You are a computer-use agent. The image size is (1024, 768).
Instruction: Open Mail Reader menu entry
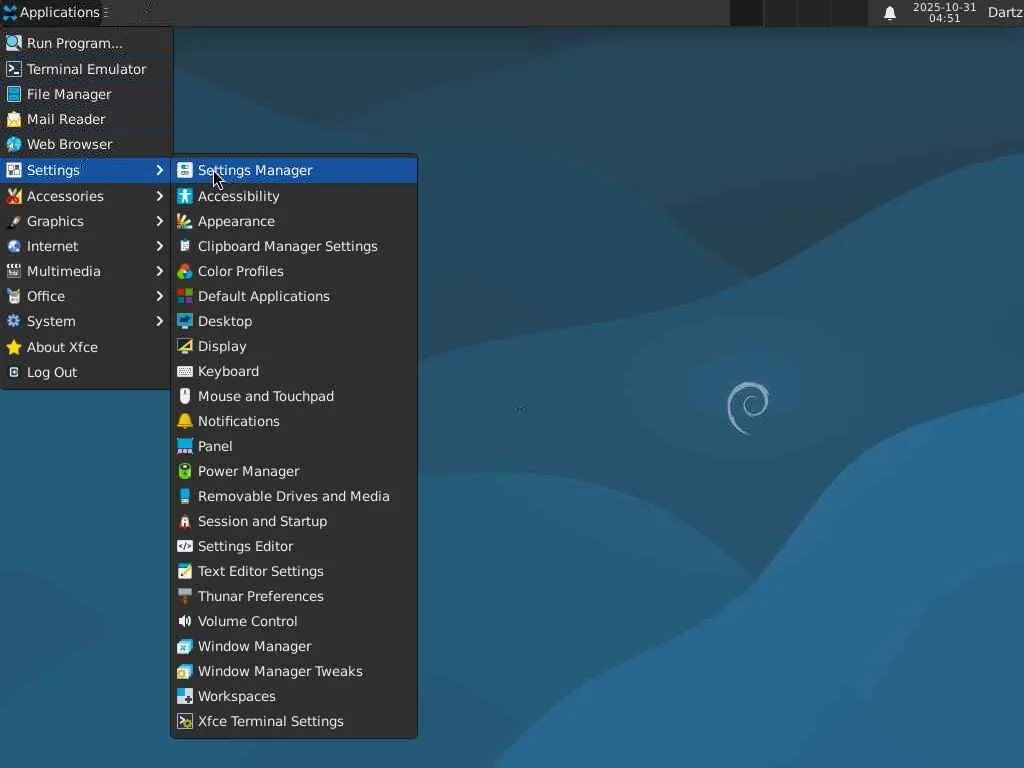point(86,120)
